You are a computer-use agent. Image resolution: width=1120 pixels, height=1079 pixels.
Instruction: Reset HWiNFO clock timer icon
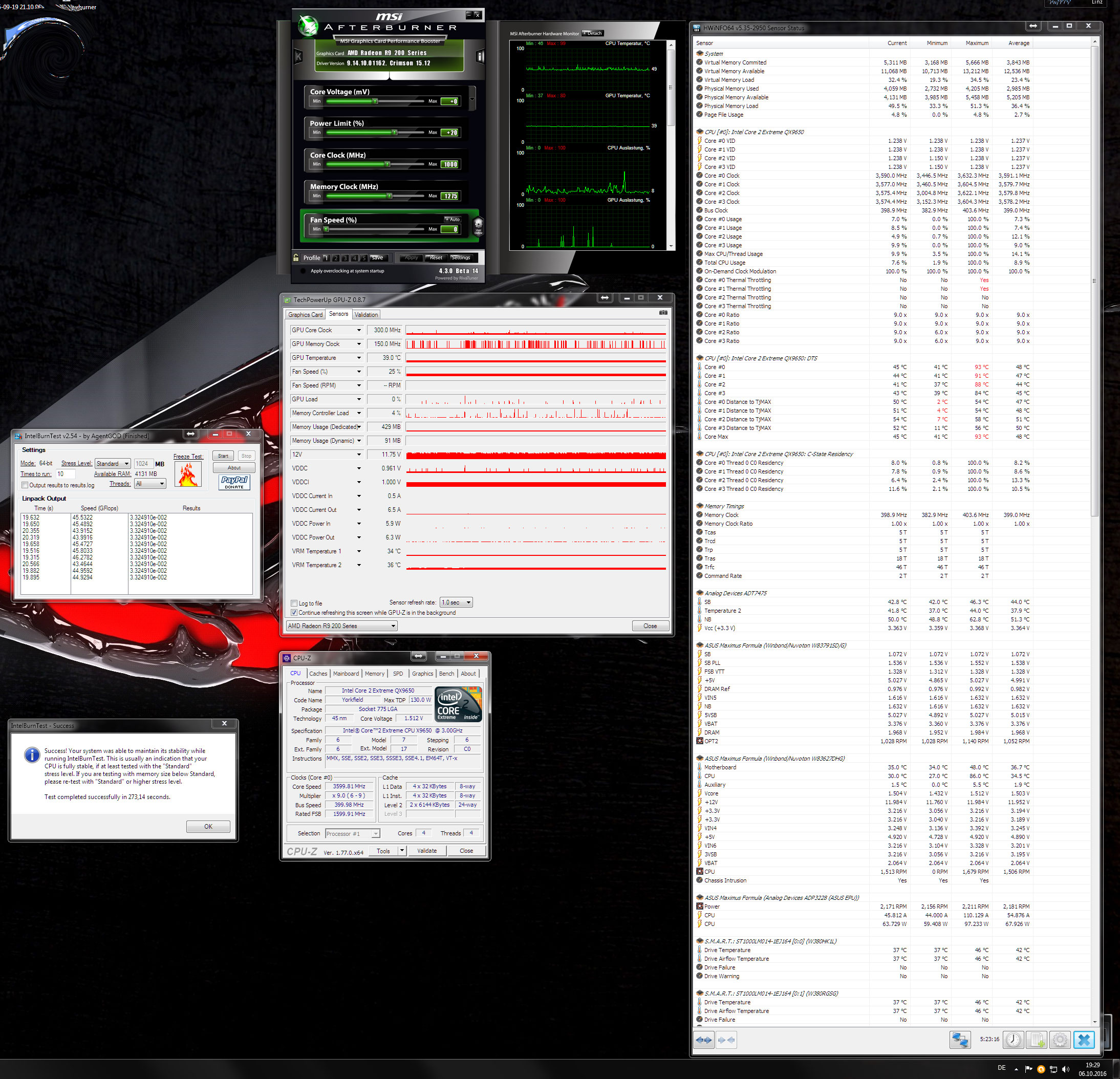[x=1014, y=1040]
